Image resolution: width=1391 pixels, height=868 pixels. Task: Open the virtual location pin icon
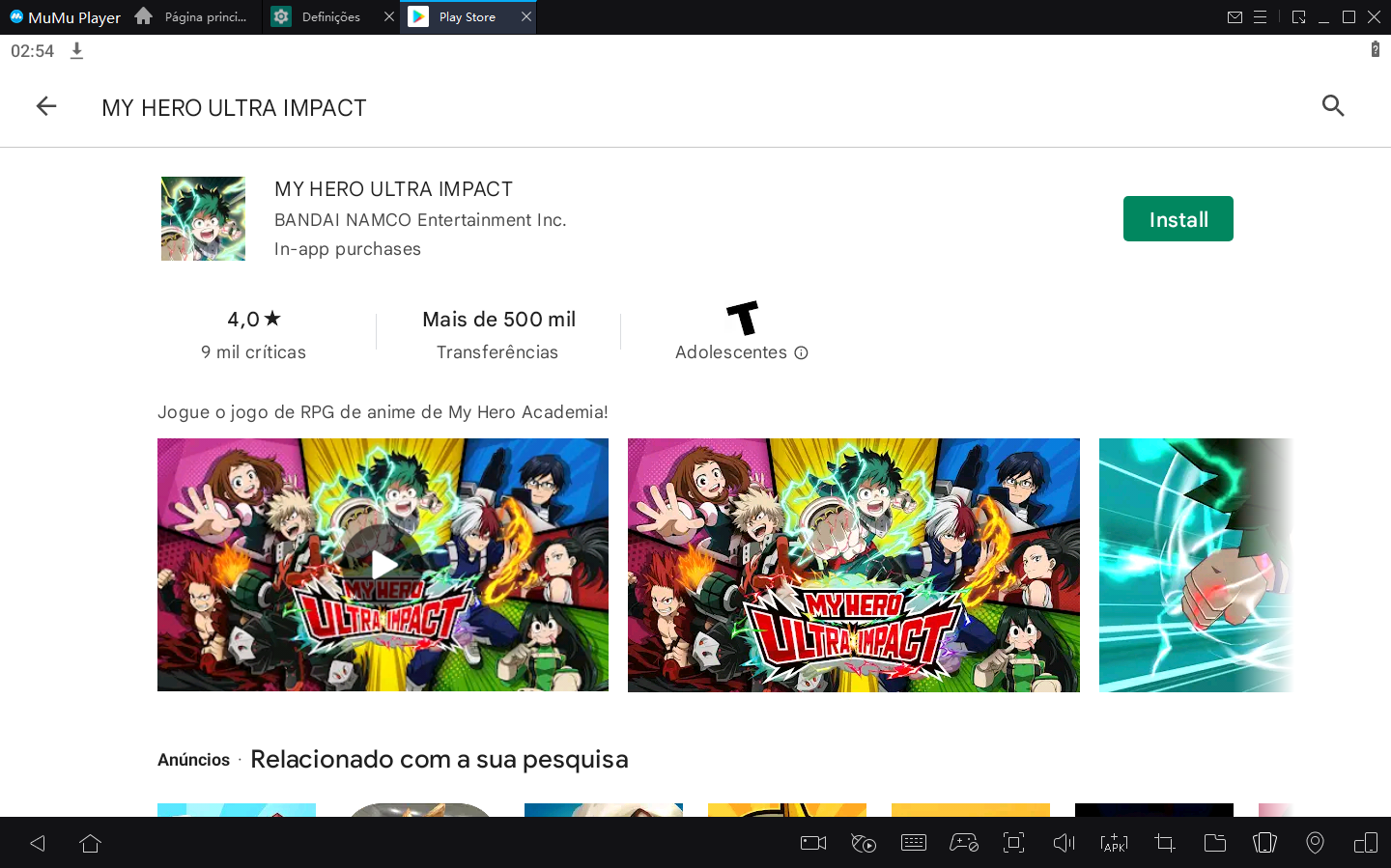click(x=1315, y=843)
